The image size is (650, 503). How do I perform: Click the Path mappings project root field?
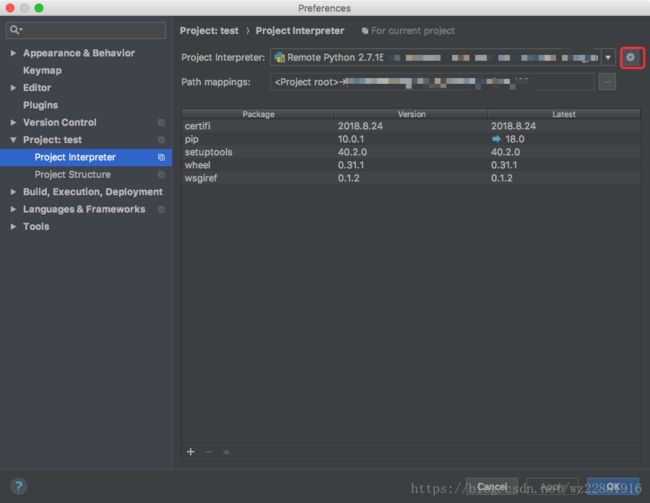(432, 82)
